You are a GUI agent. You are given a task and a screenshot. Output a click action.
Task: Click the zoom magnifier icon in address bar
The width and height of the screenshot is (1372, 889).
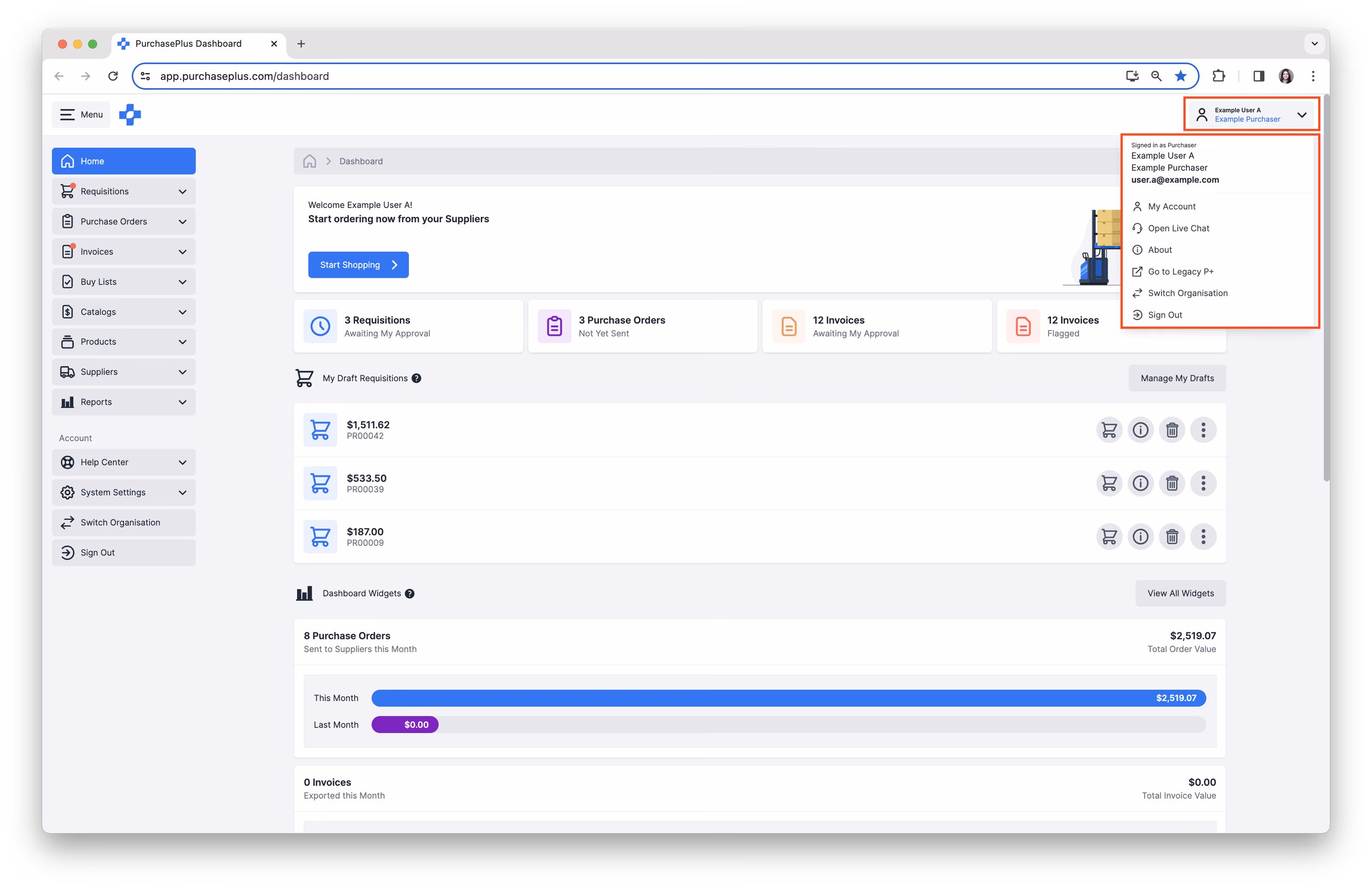click(x=1156, y=76)
